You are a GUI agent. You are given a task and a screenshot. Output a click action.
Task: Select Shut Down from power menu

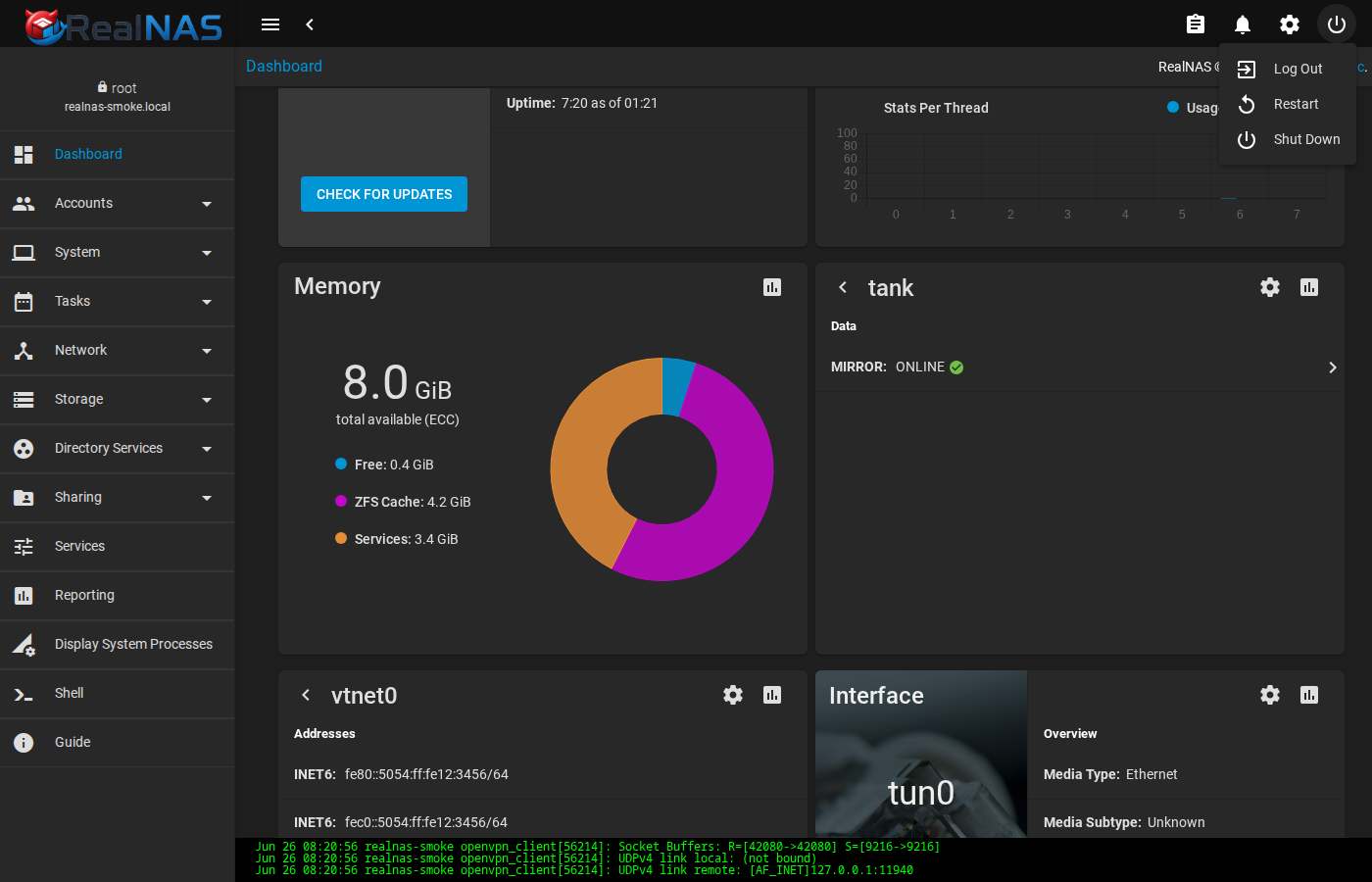(1288, 139)
